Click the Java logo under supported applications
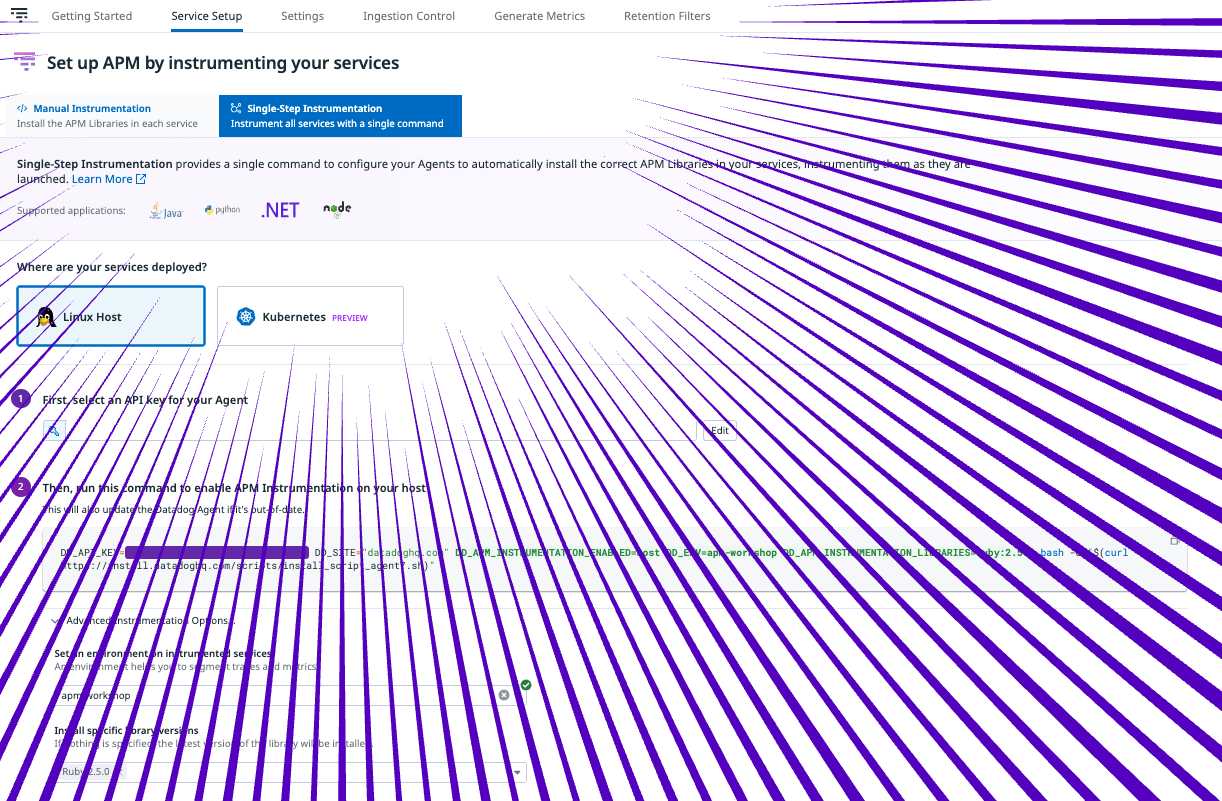 click(x=166, y=210)
